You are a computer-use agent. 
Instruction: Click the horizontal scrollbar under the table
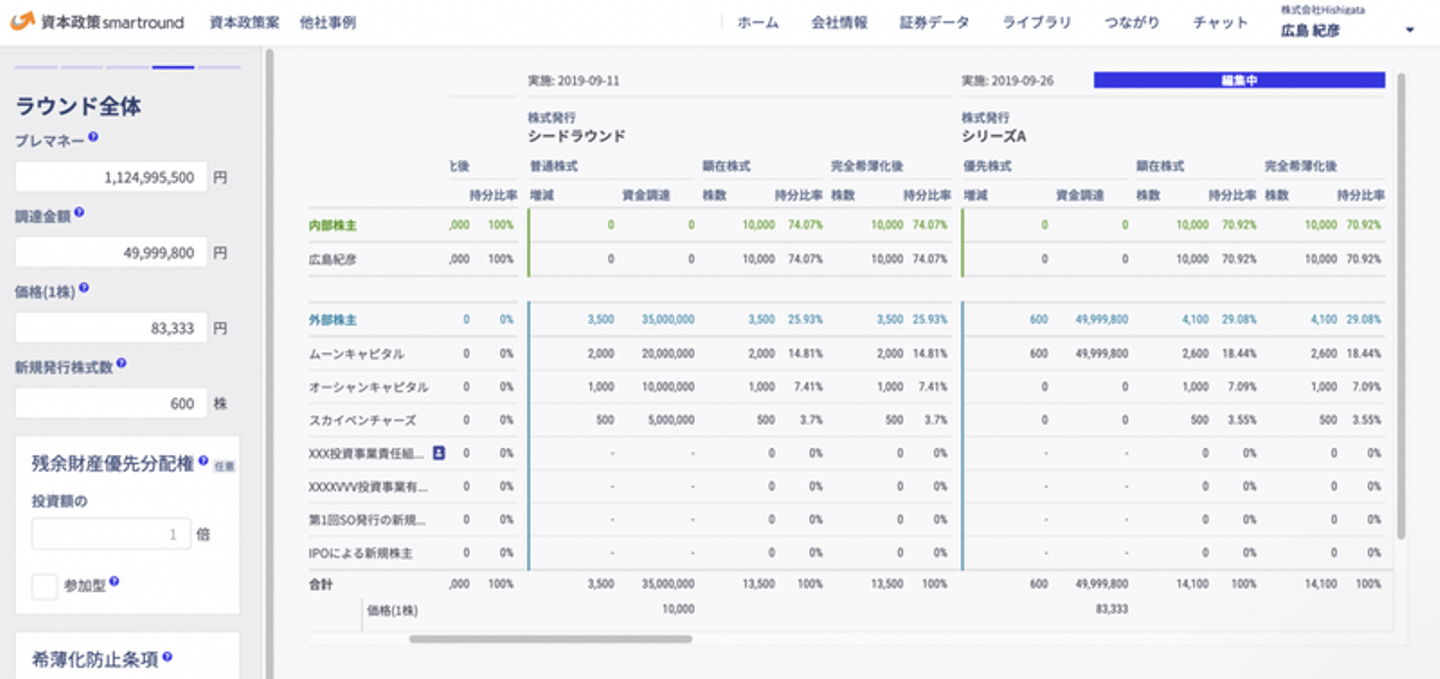(550, 638)
